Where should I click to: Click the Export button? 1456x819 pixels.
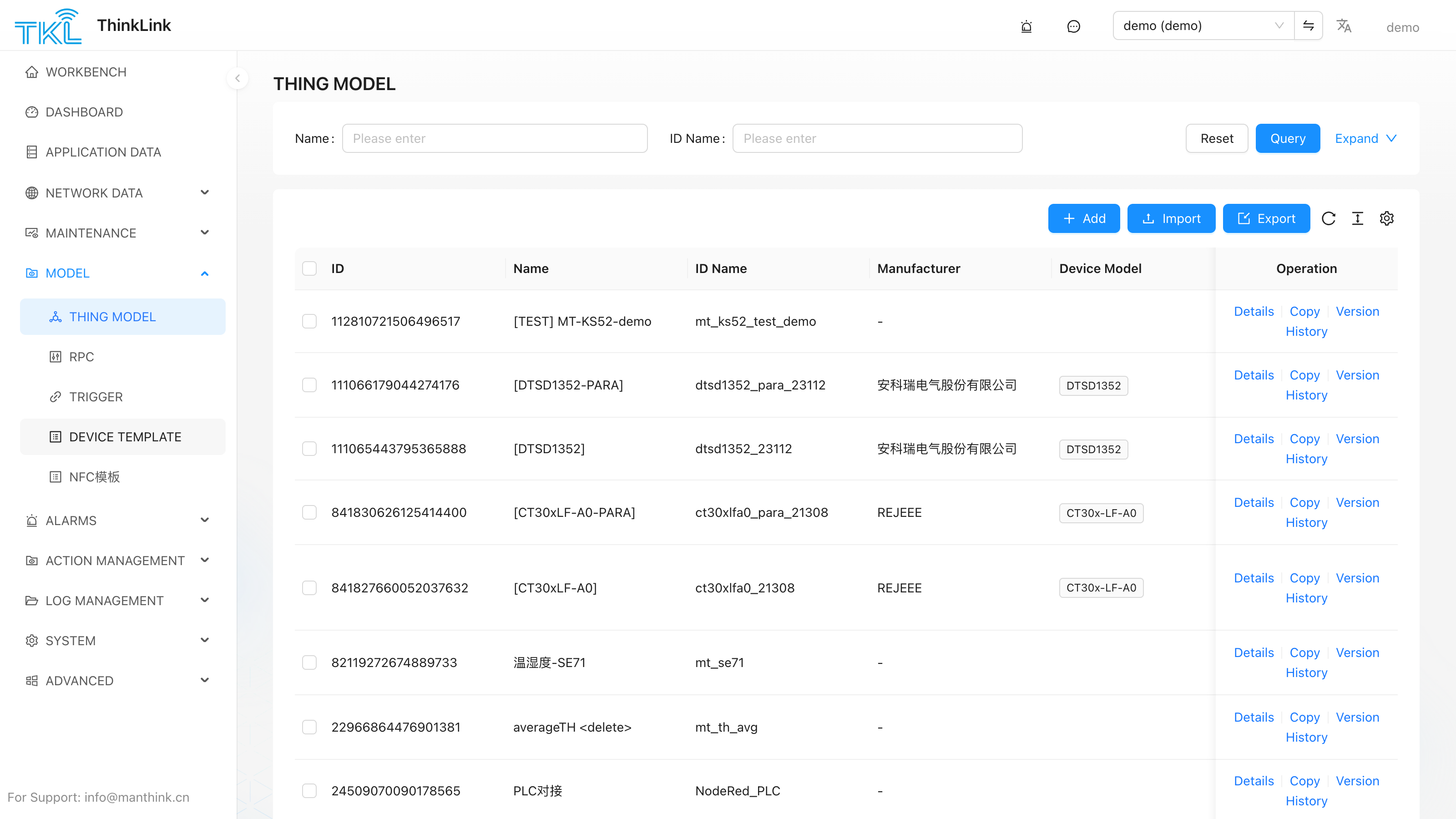pyautogui.click(x=1266, y=218)
